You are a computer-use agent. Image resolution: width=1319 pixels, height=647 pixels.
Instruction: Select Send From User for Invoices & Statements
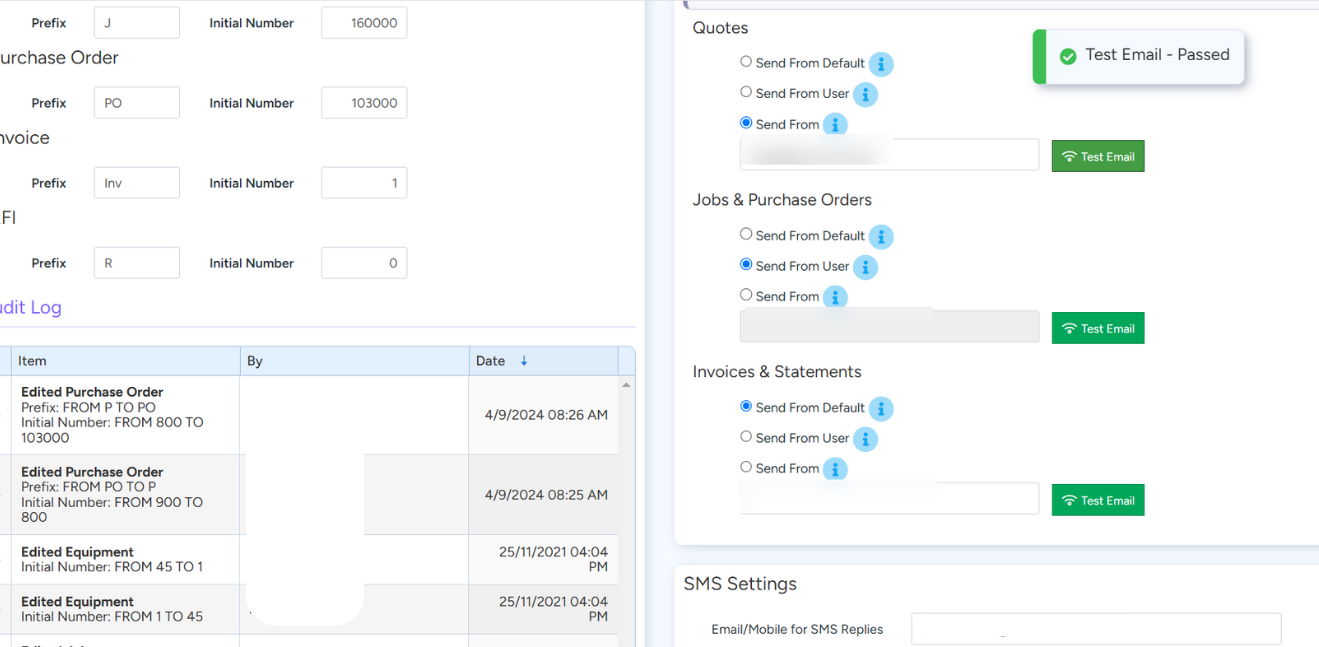pos(746,437)
